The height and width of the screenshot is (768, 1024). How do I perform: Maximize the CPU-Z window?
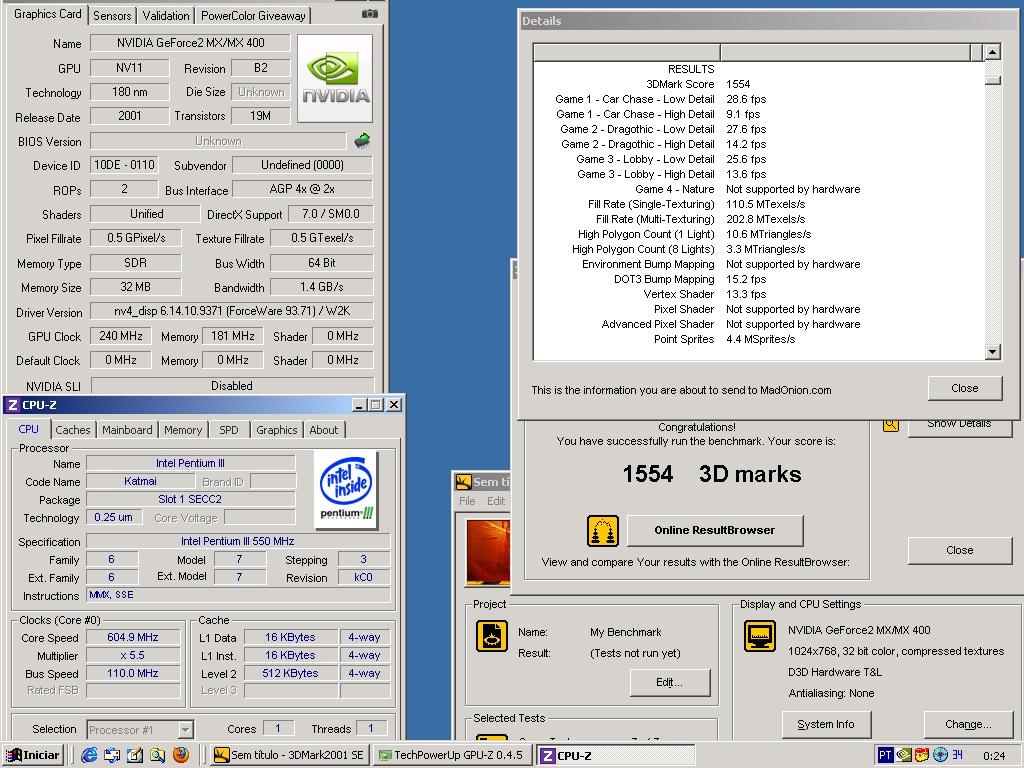(x=376, y=405)
